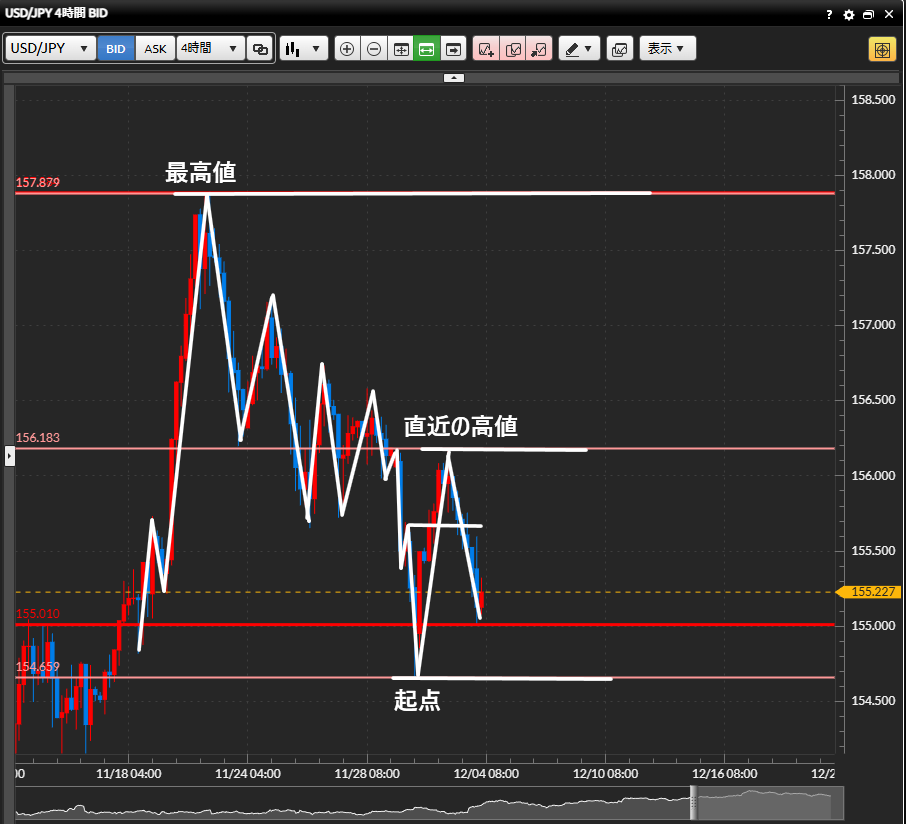Image resolution: width=906 pixels, height=824 pixels.
Task: Click the yellow crosshair button
Action: click(882, 49)
